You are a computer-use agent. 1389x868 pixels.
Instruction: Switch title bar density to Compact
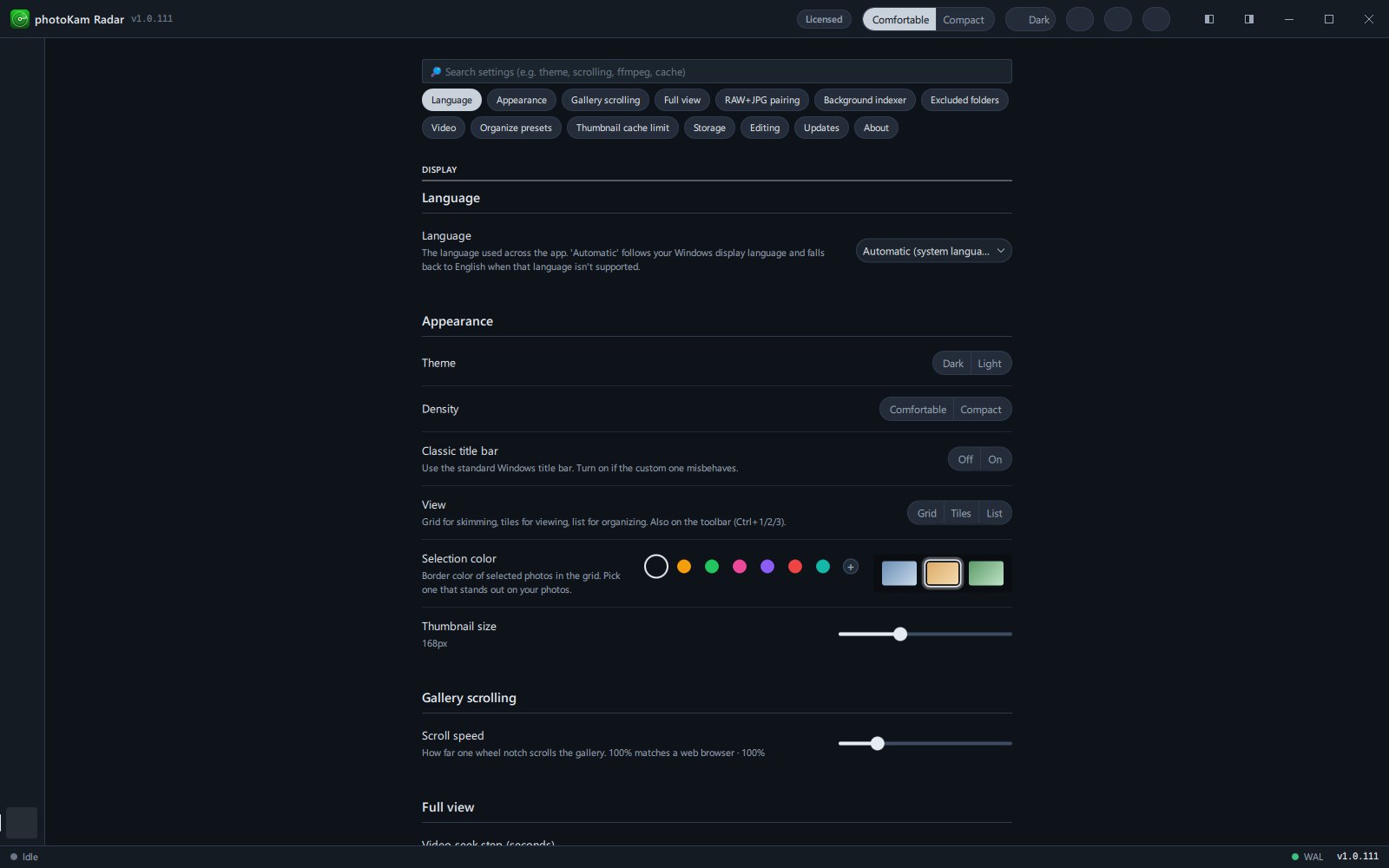964,19
